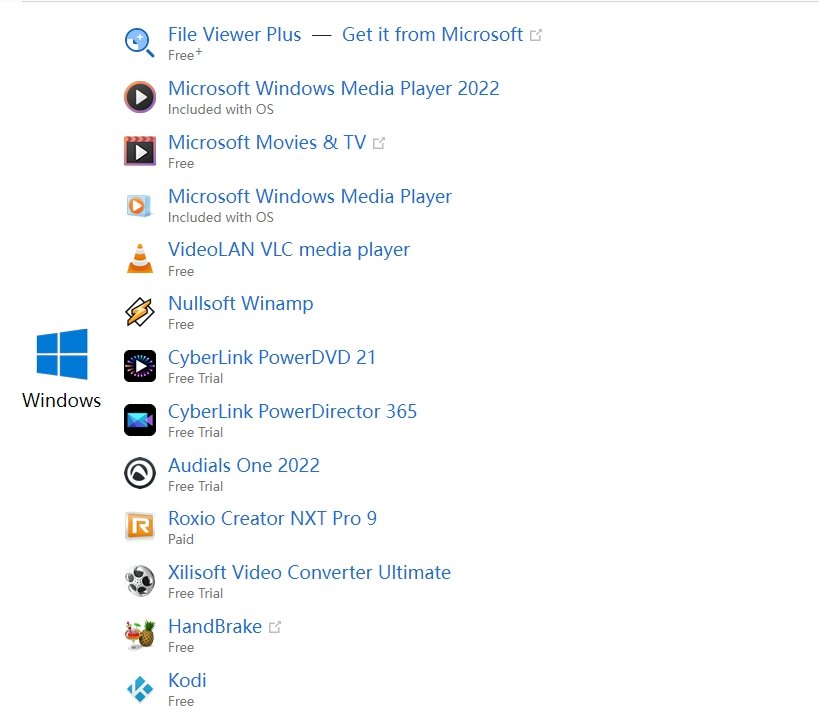
Task: Click the Windows Media Player 2022 icon
Action: coord(139,97)
